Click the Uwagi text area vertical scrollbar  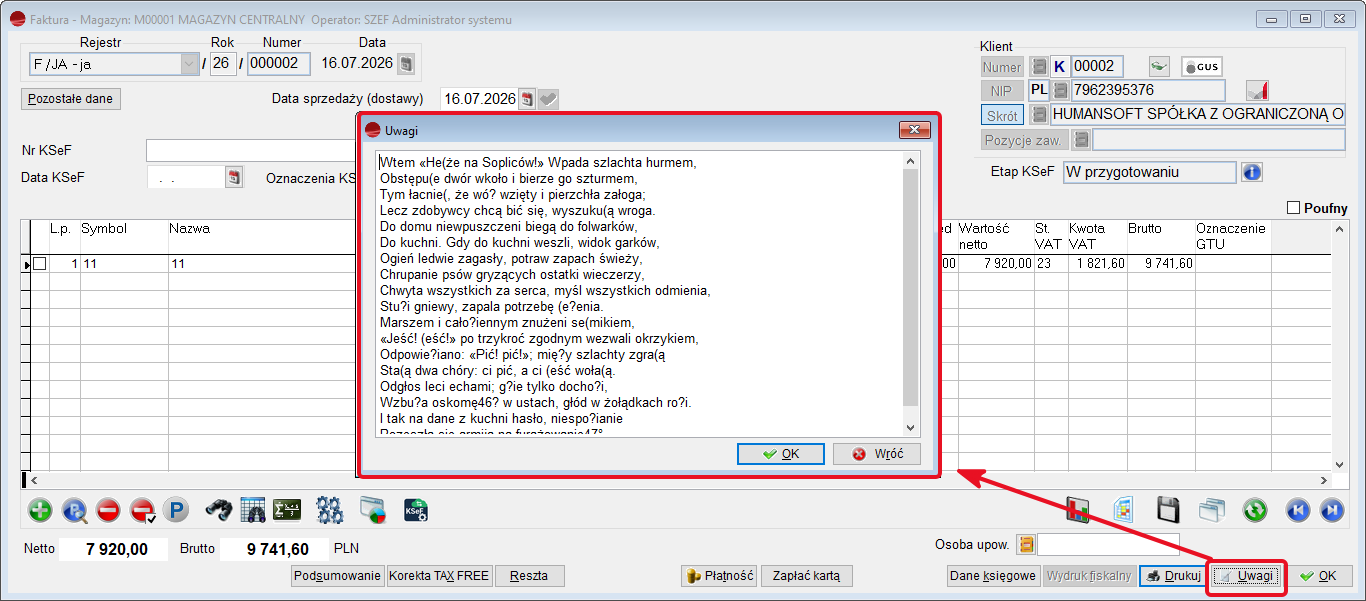(911, 288)
